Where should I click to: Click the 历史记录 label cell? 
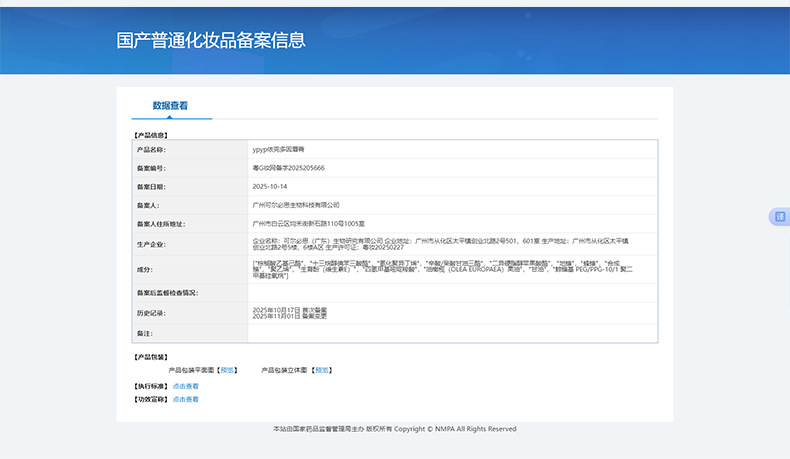point(190,313)
